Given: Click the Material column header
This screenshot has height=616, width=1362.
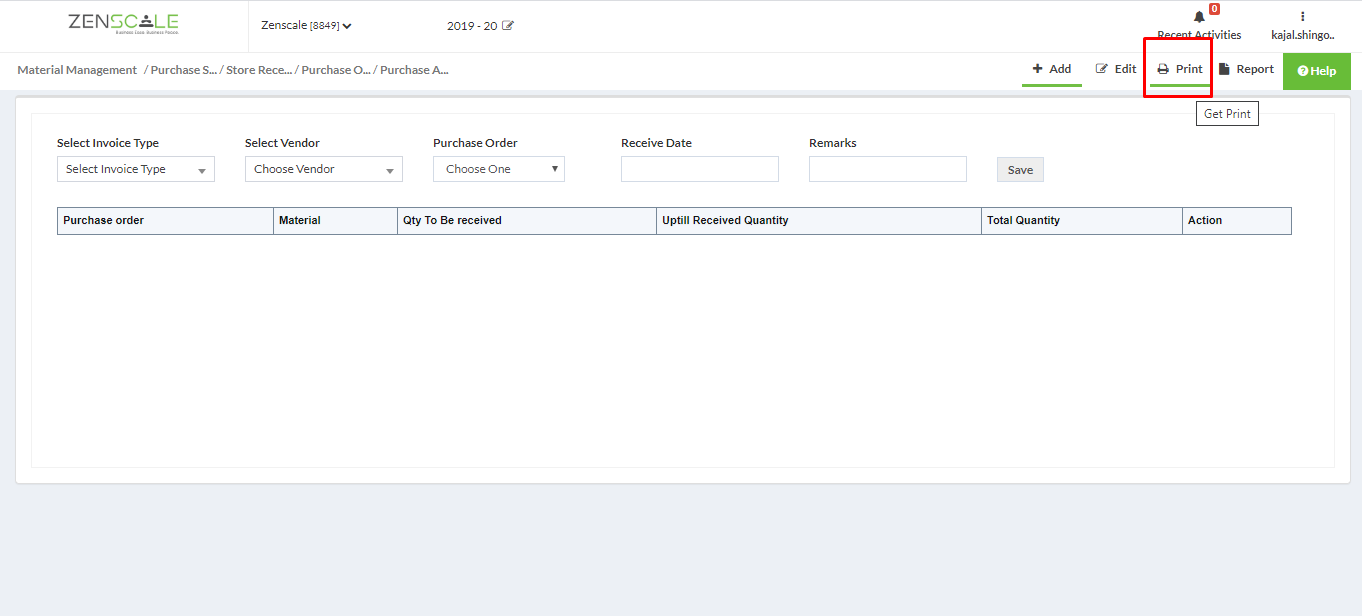Looking at the screenshot, I should click(x=335, y=221).
